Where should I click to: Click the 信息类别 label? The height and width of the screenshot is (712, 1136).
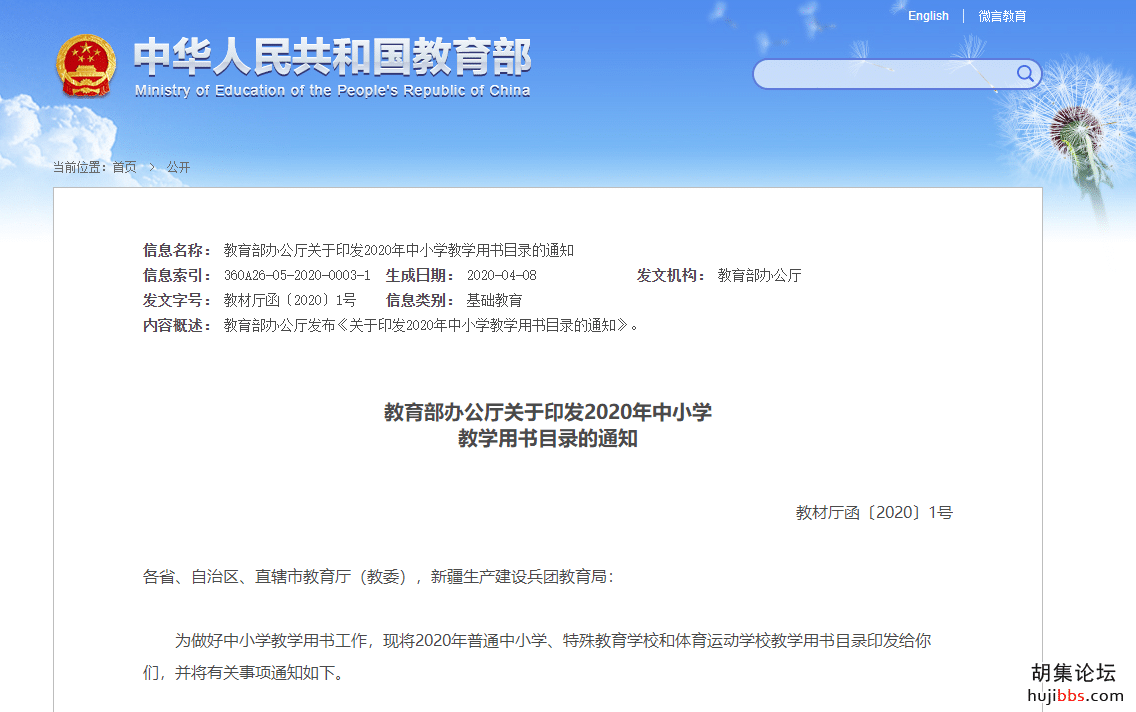(420, 300)
